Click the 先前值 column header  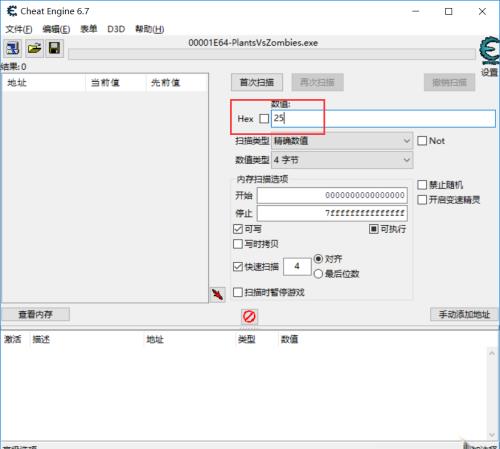click(177, 83)
